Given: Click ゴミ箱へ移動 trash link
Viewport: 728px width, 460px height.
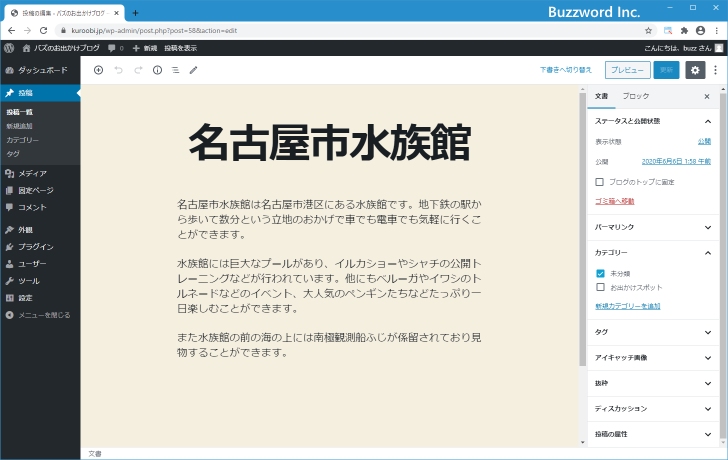Looking at the screenshot, I should click(x=615, y=201).
